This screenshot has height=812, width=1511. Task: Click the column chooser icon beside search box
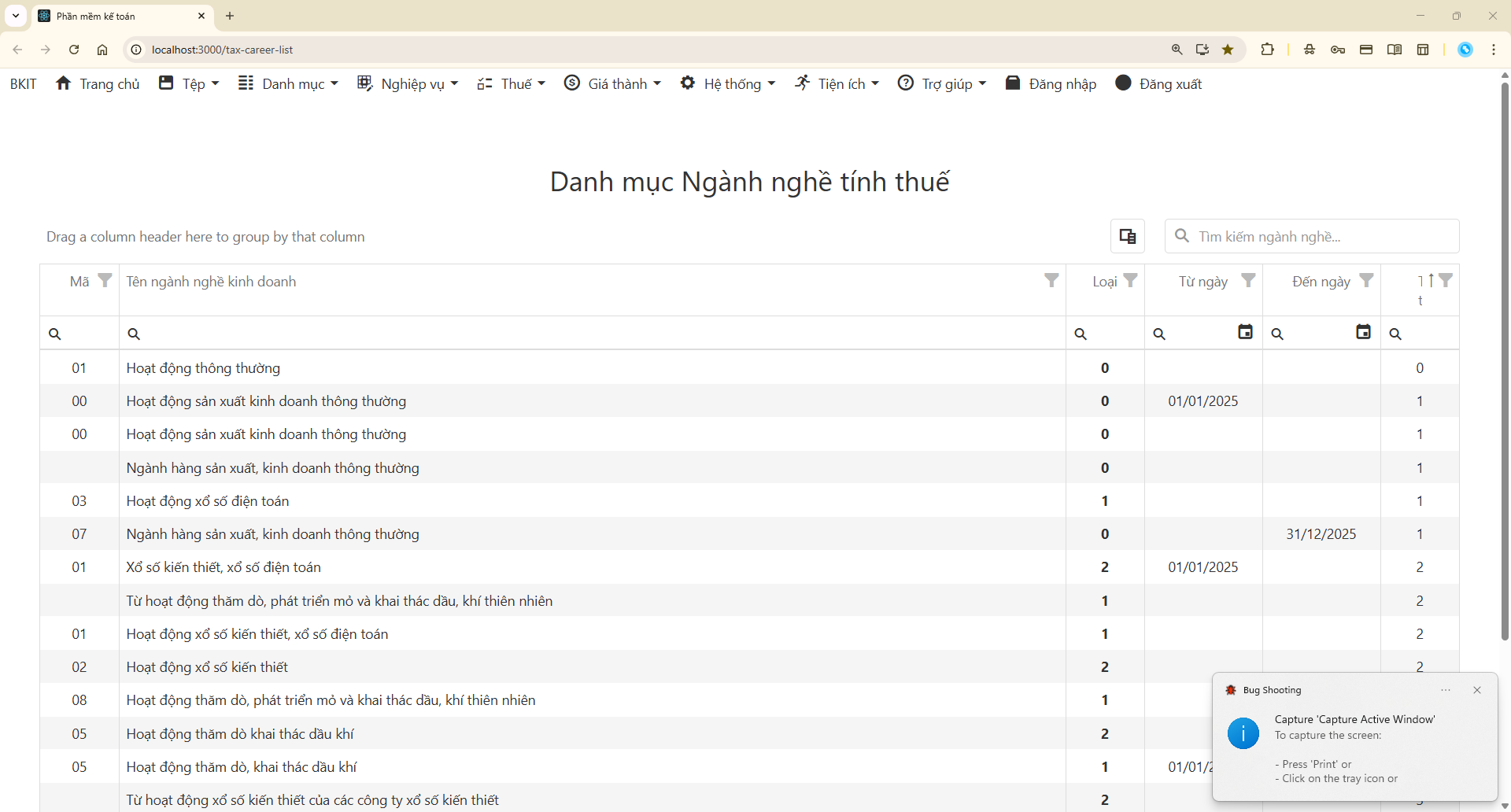pyautogui.click(x=1128, y=236)
